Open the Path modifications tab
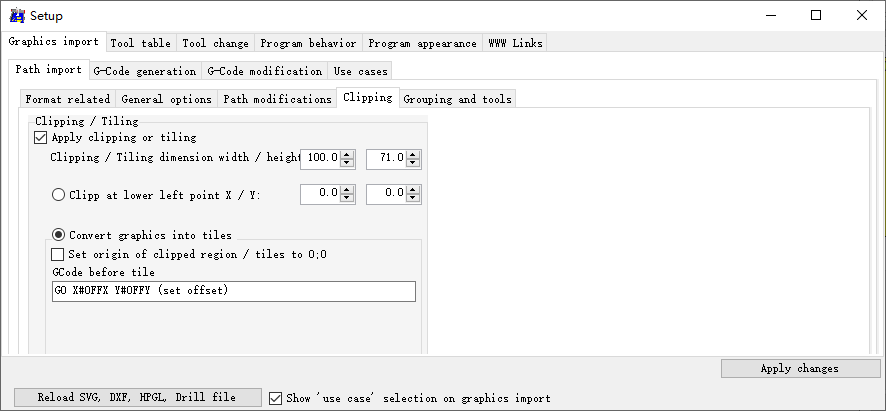Screen dimensions: 886x411 pyautogui.click(x=277, y=99)
